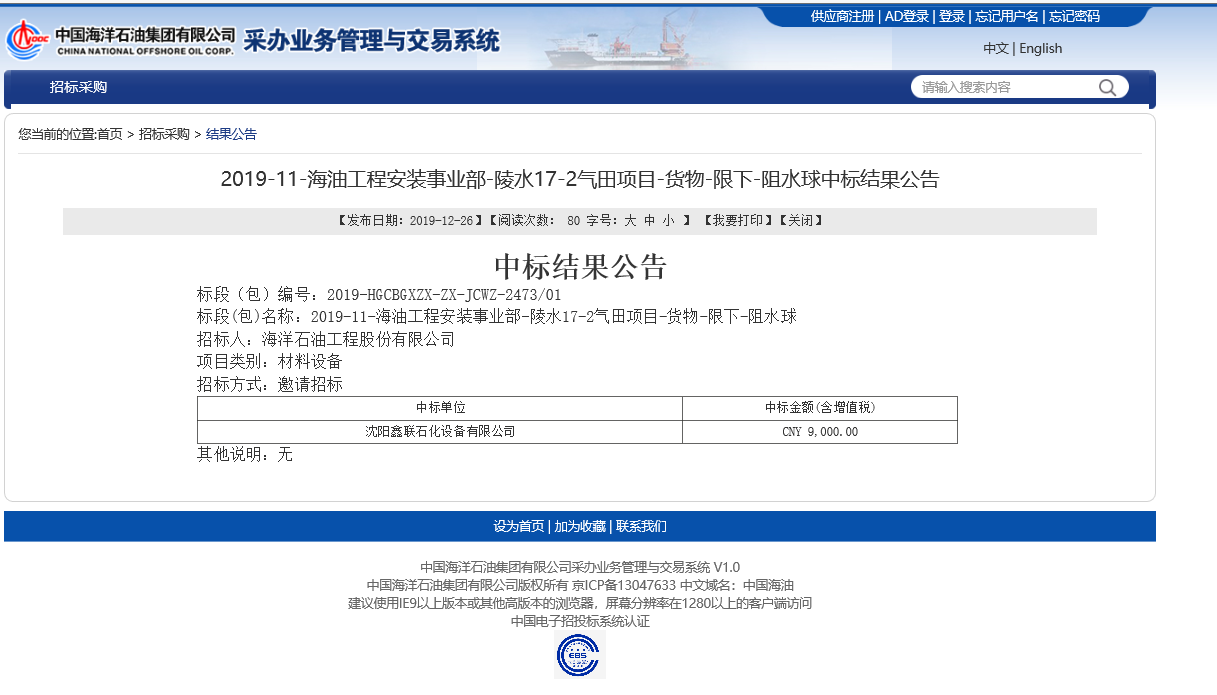
Task: Select bid number 2019-HGCBGXZX-ZX-JCWZ-2473/01
Action: click(444, 295)
